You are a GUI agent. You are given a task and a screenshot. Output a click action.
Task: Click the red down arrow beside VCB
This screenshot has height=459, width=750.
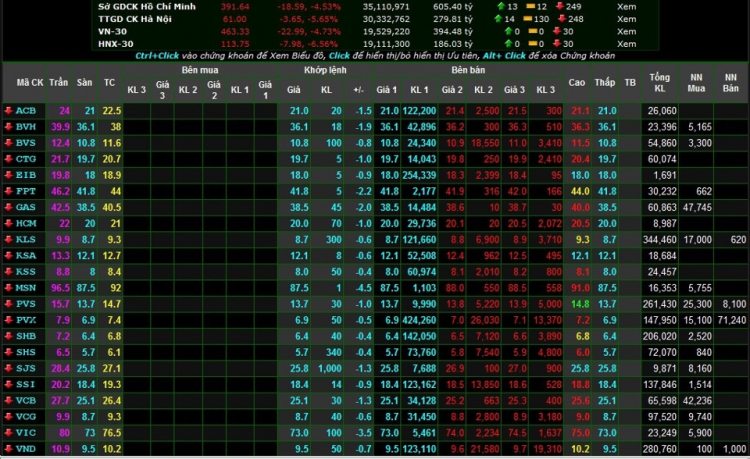9,401
